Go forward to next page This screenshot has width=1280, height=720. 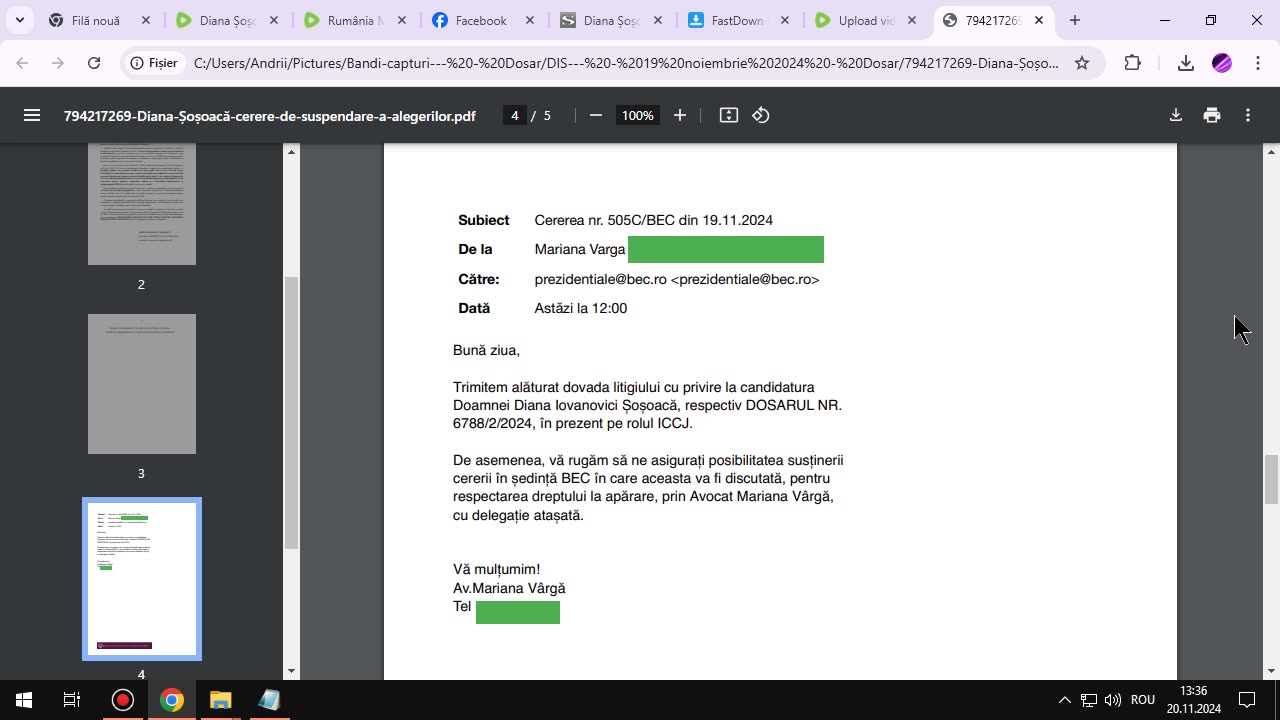58,63
